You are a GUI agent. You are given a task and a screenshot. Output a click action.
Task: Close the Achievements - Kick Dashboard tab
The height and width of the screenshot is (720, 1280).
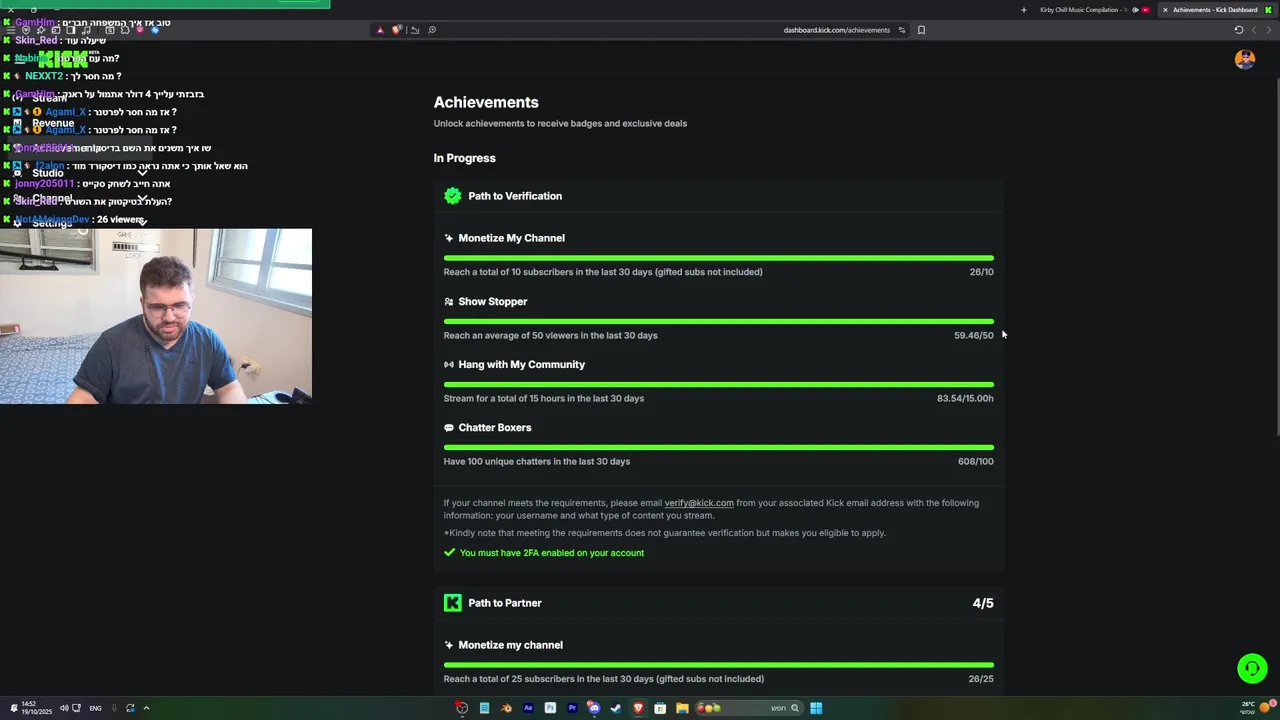[x=1165, y=10]
